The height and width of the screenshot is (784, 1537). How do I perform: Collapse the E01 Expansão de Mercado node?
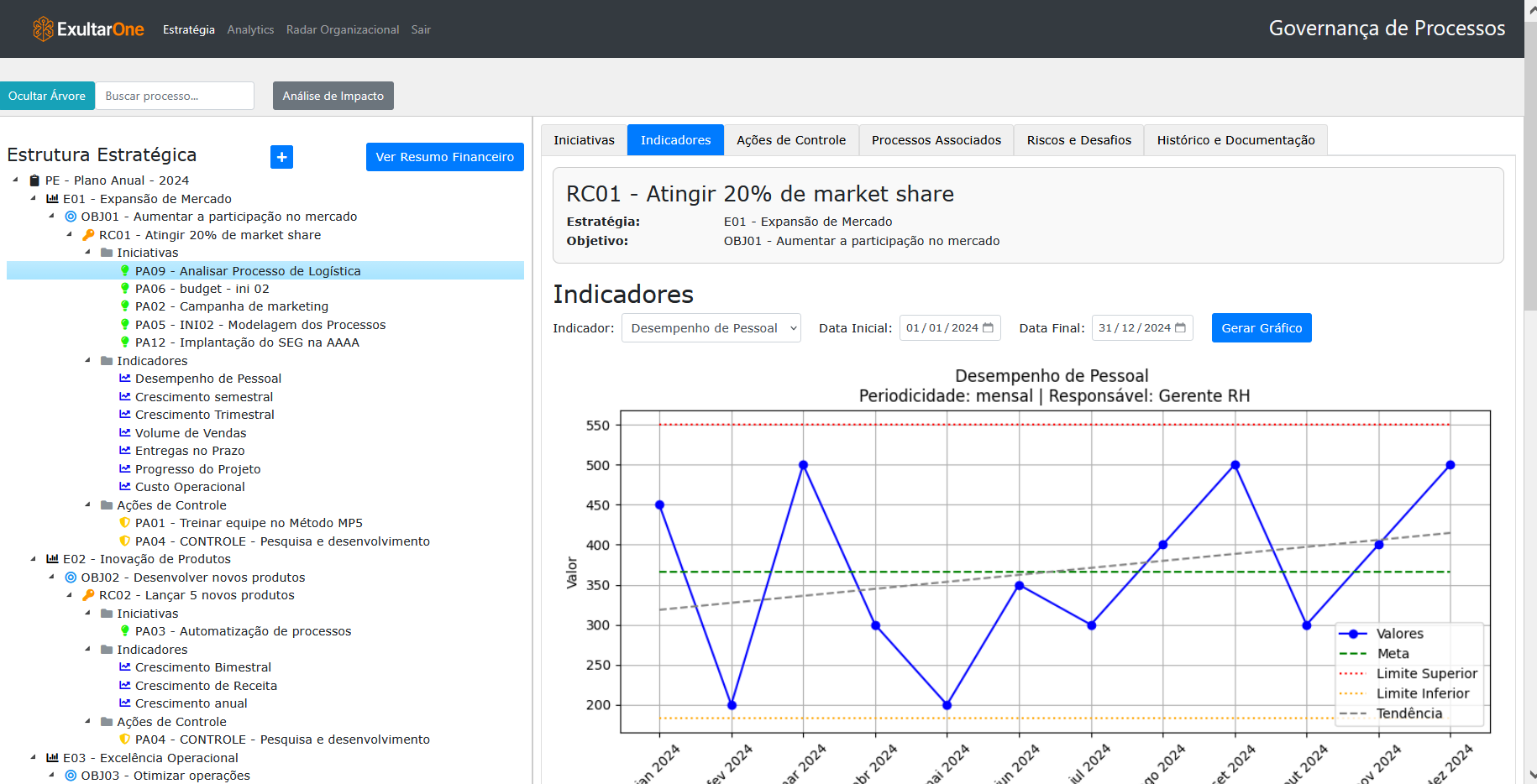coord(34,199)
